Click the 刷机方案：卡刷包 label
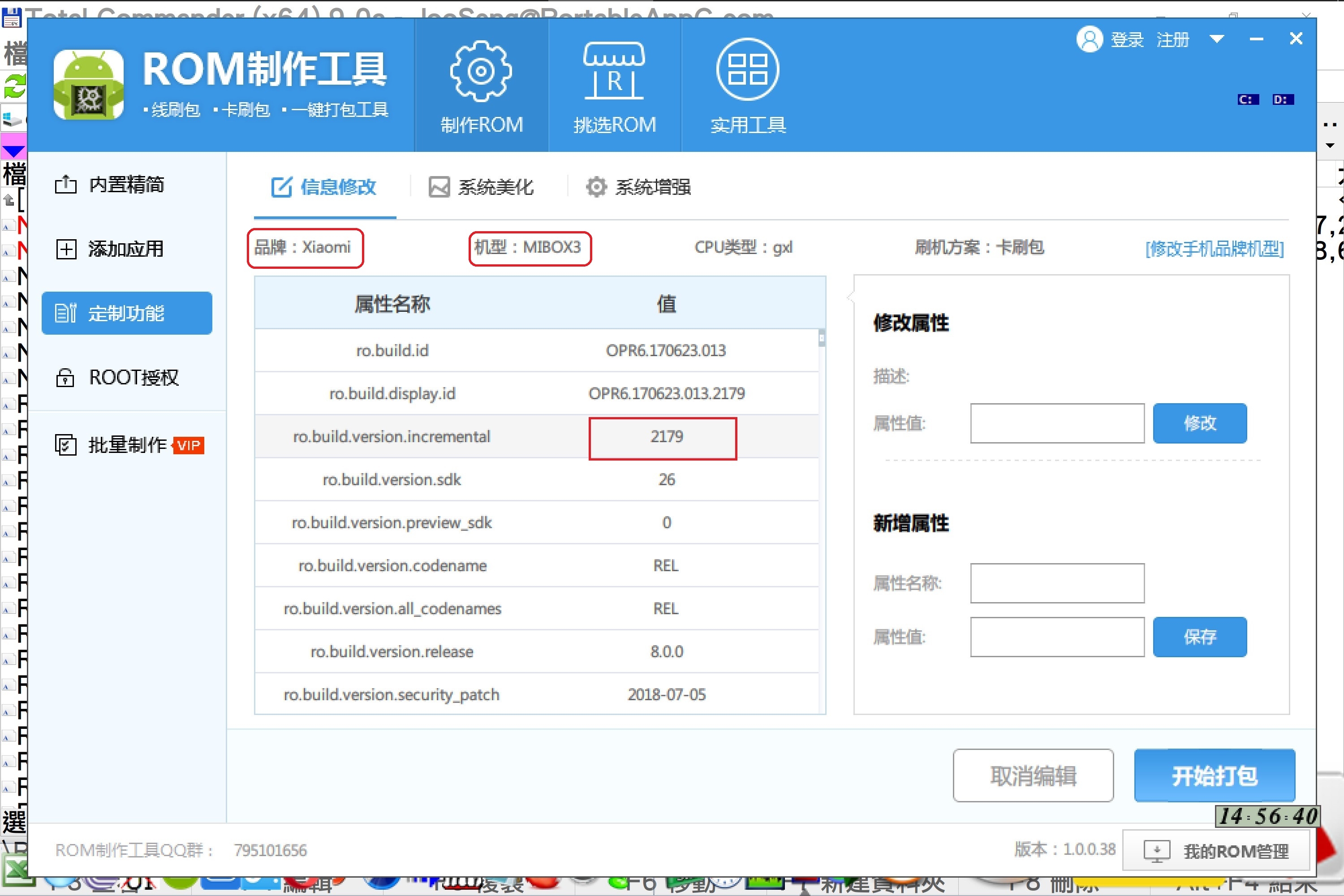 (979, 247)
